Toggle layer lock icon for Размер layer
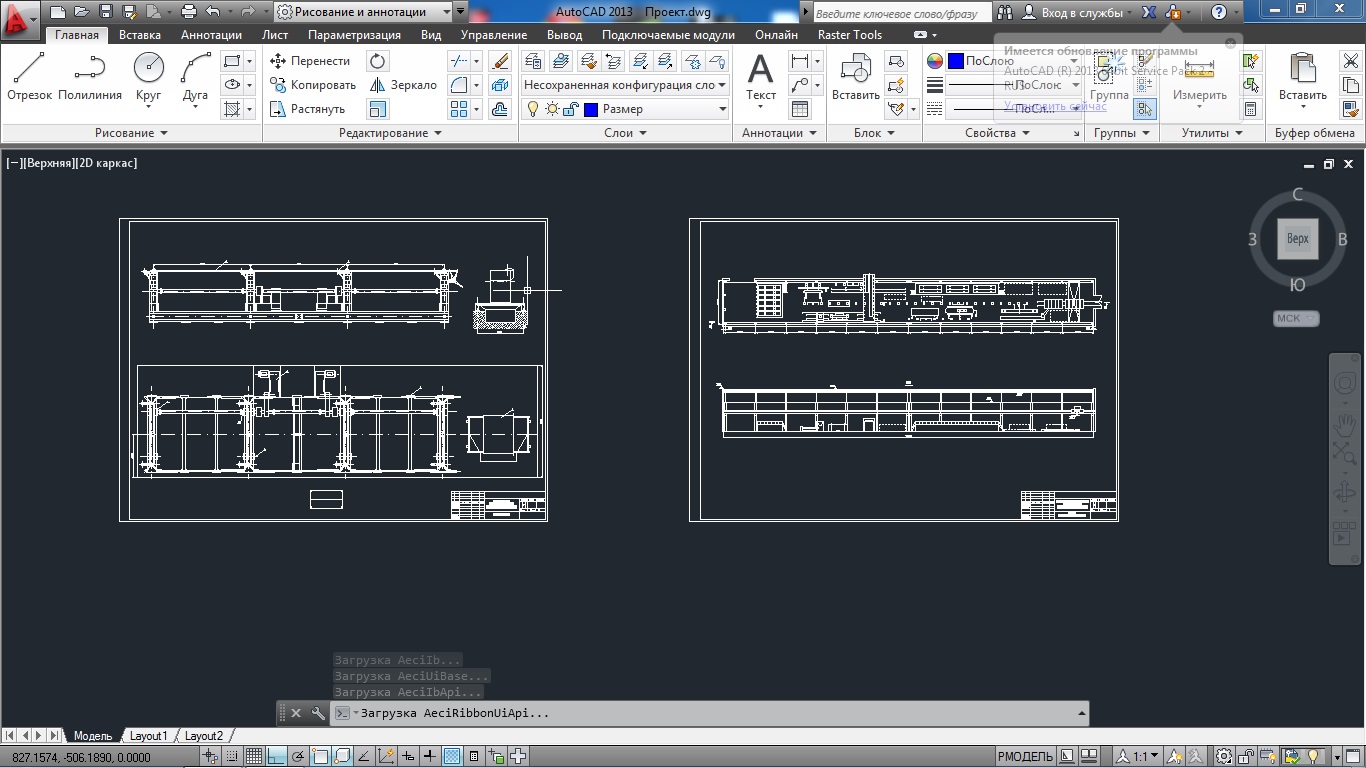This screenshot has height=768, width=1366. tap(570, 109)
